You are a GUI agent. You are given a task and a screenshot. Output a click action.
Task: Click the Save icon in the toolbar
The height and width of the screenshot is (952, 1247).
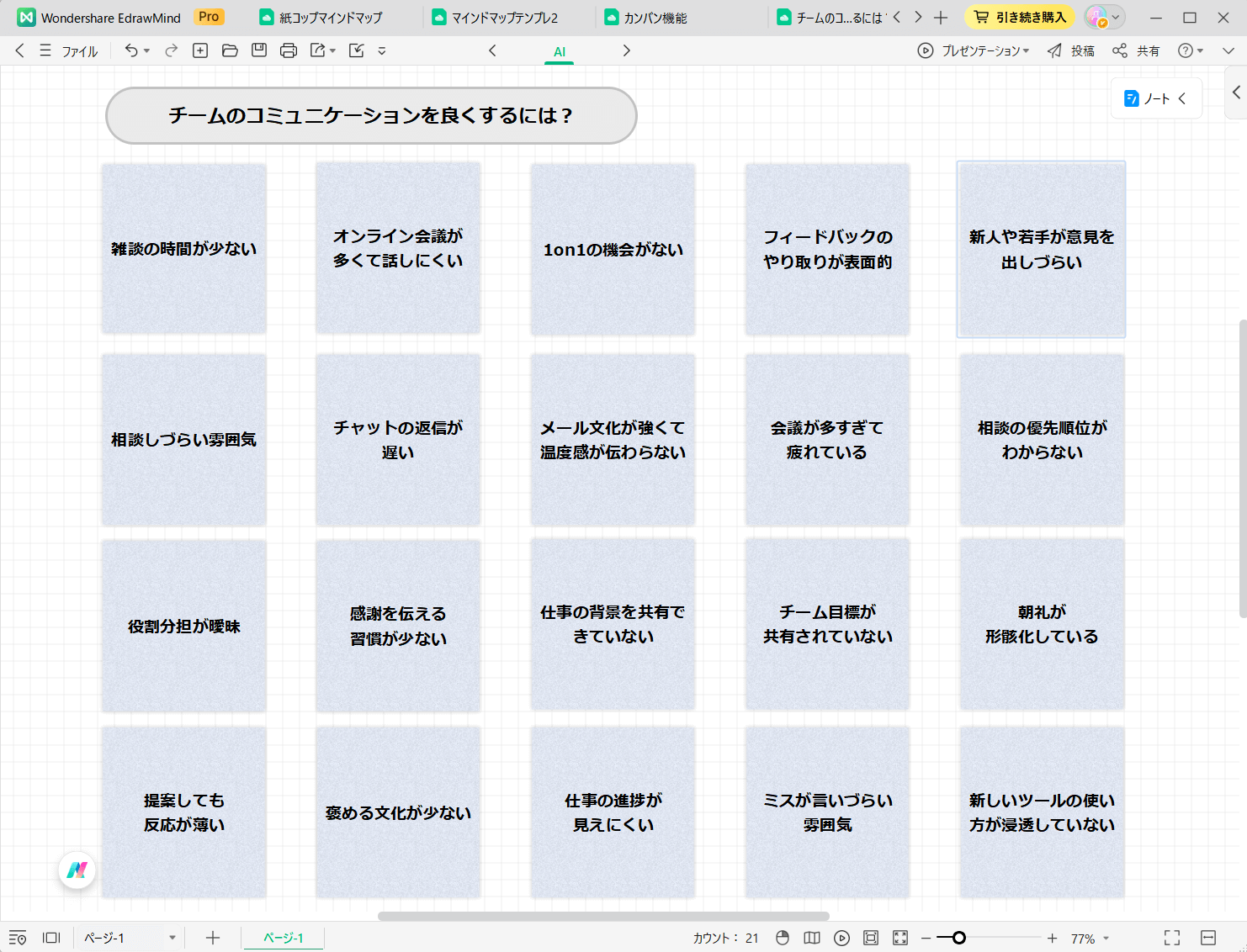click(259, 50)
